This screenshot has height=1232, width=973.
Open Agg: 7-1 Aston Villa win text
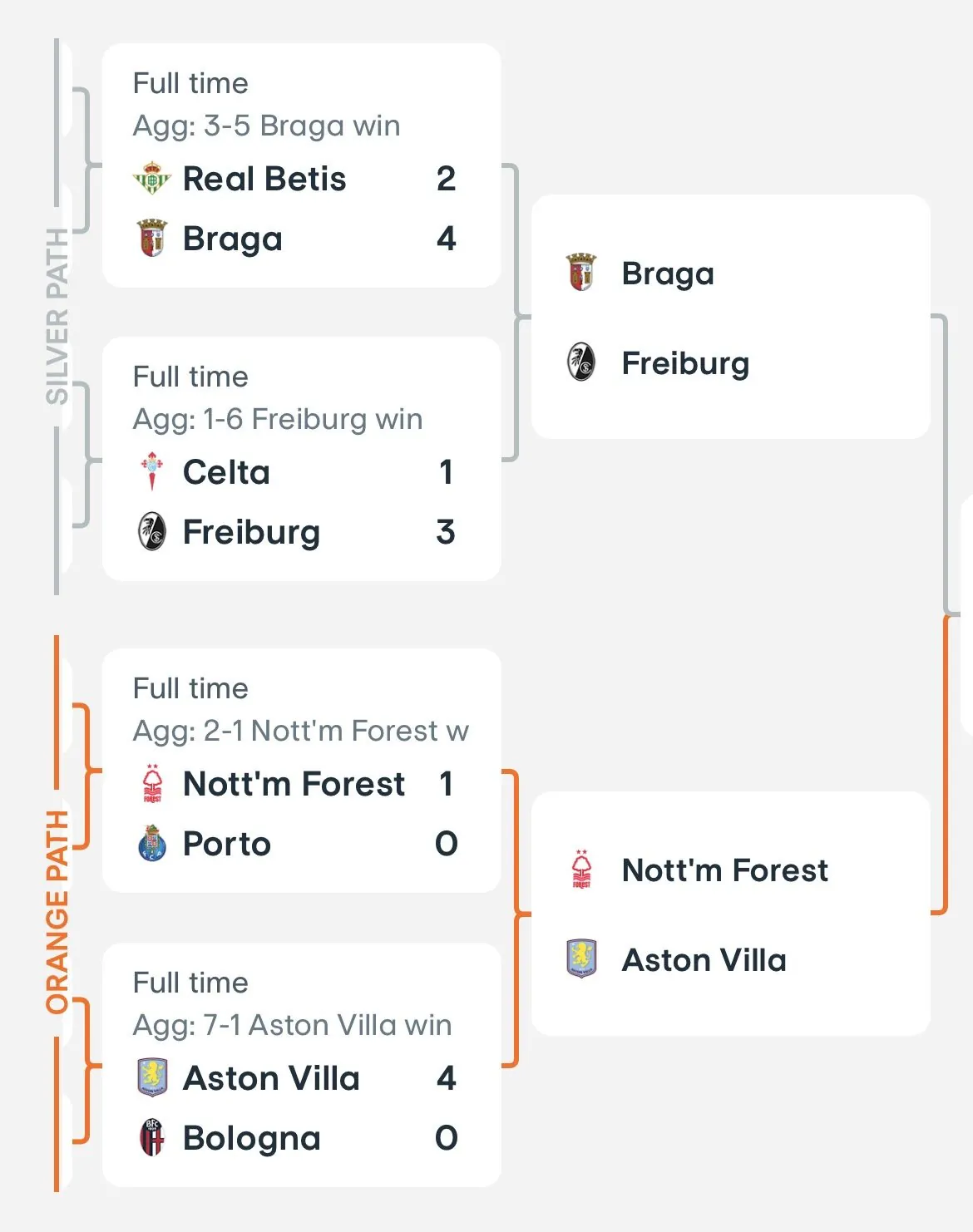pos(292,1025)
